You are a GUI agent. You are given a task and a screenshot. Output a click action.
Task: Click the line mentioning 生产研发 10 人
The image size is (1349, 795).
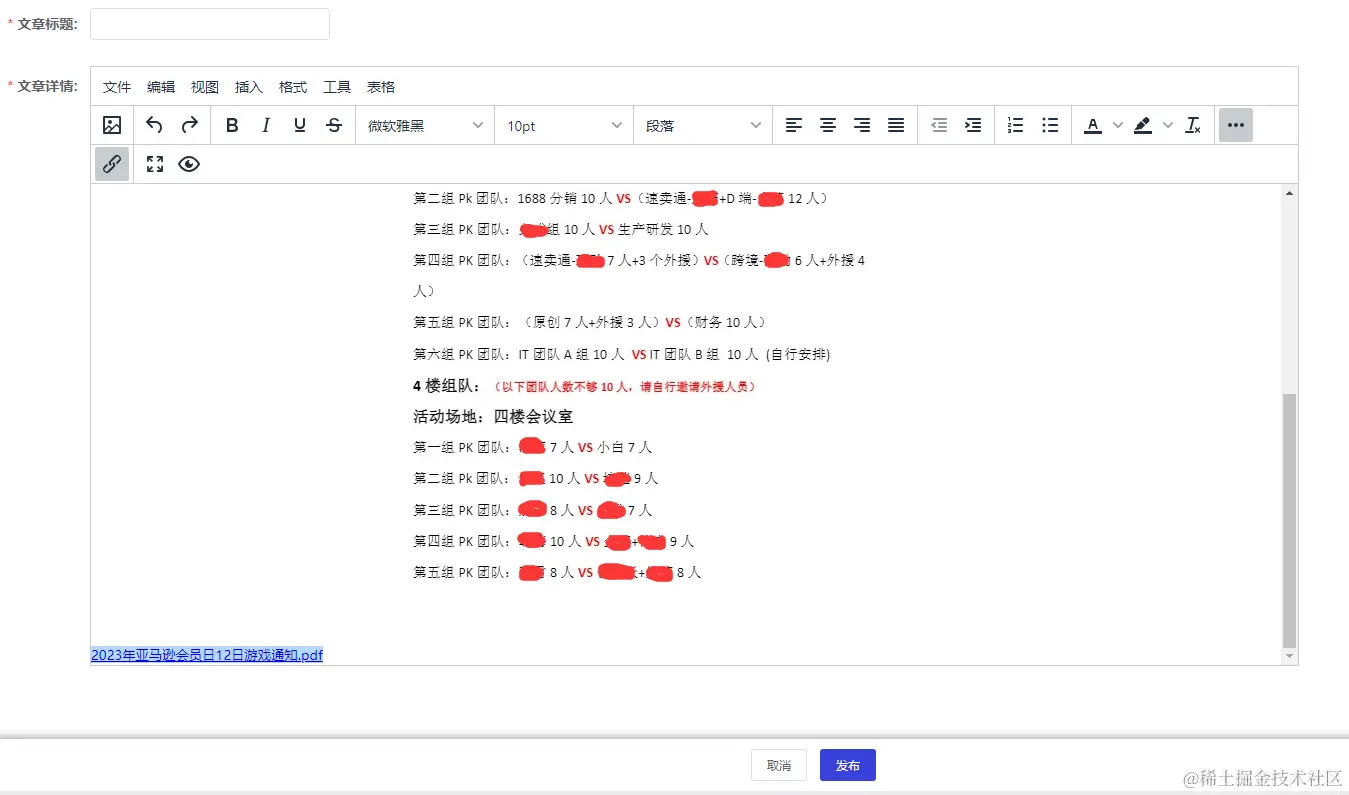(x=561, y=229)
